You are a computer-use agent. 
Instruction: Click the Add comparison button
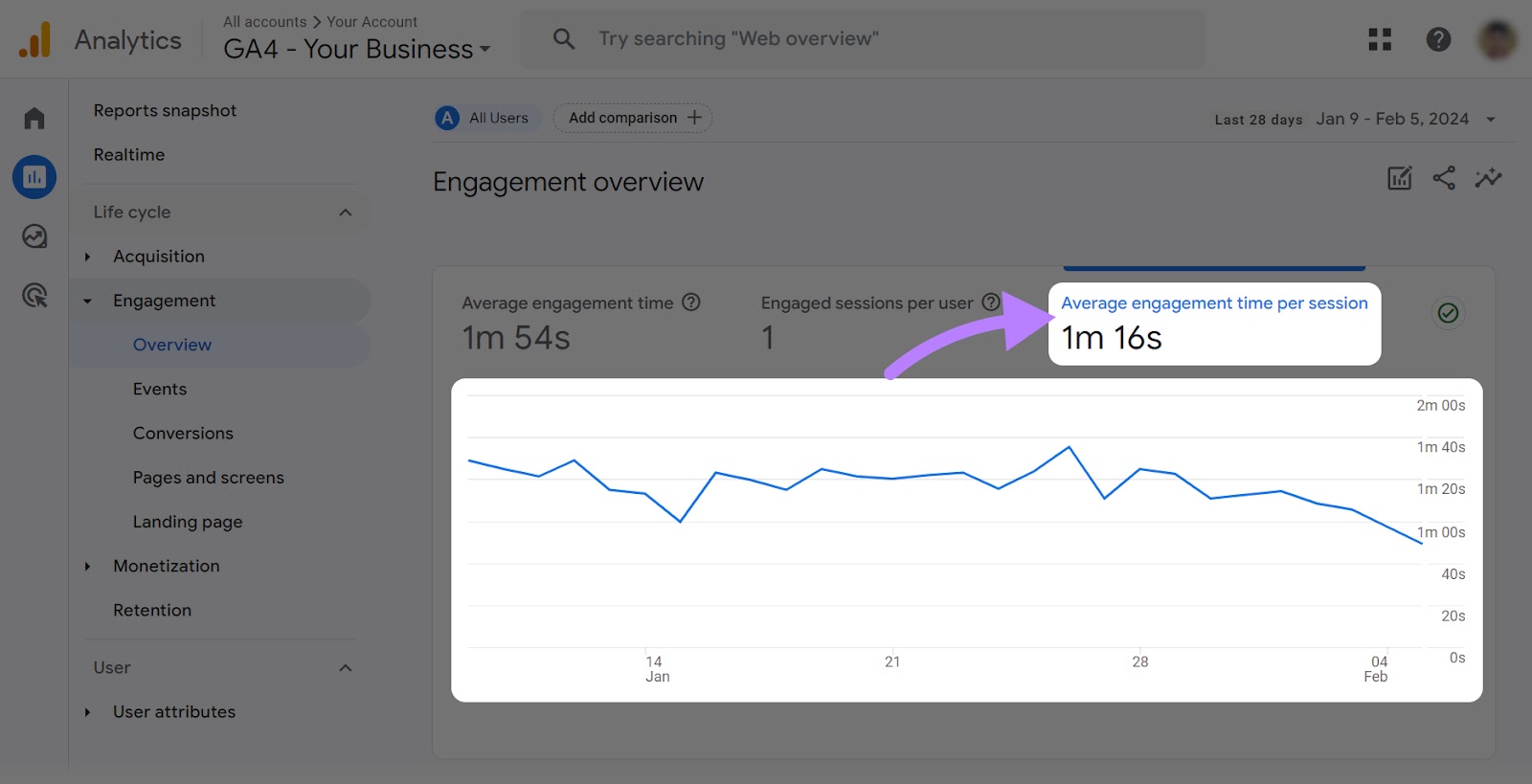[x=633, y=118]
